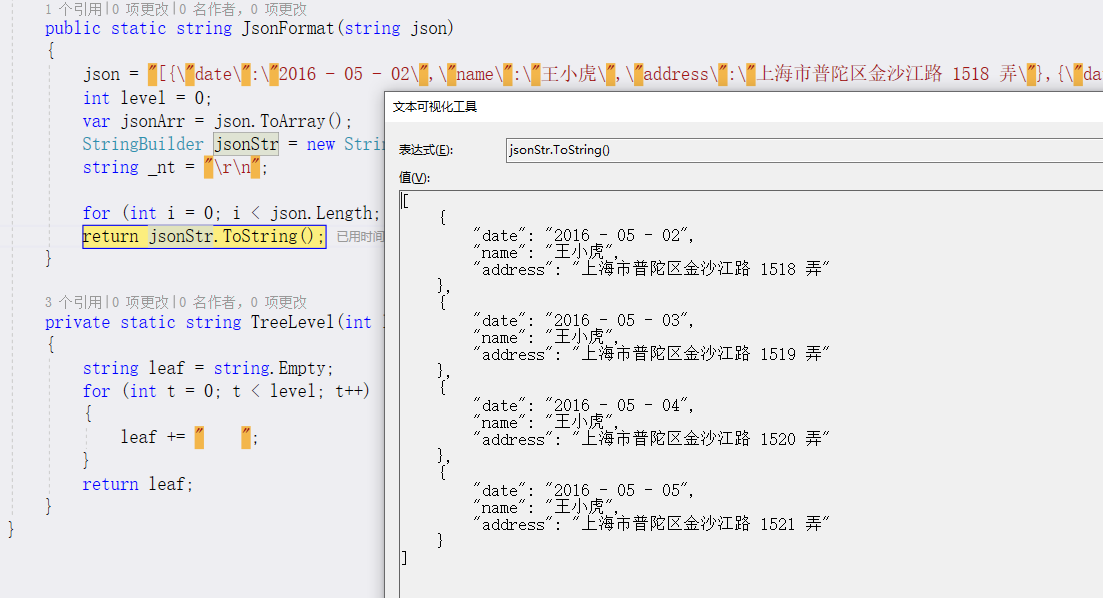
Task: Click the address line with "1518 弄"
Action: (651, 269)
